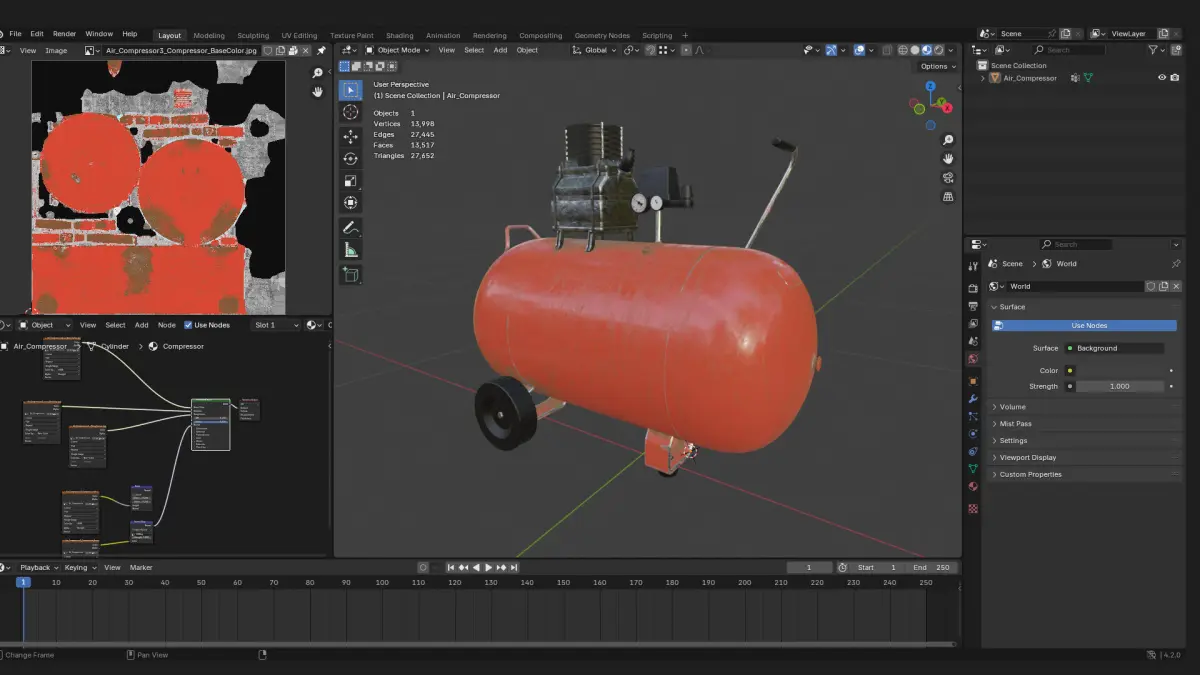Click the image editor pan hand icon
This screenshot has width=1200, height=675.
tap(318, 92)
